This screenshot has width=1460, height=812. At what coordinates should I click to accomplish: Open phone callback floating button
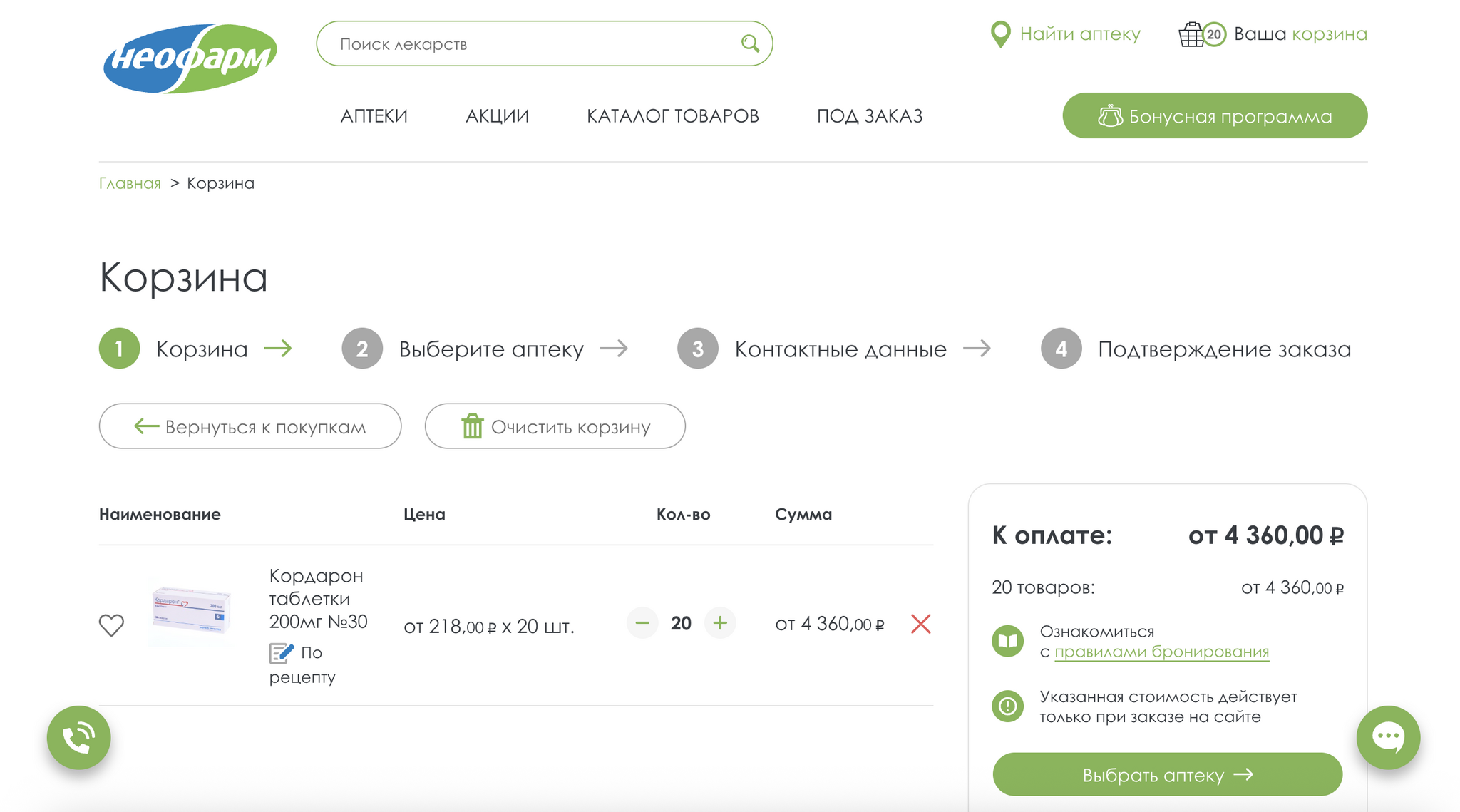tap(79, 737)
